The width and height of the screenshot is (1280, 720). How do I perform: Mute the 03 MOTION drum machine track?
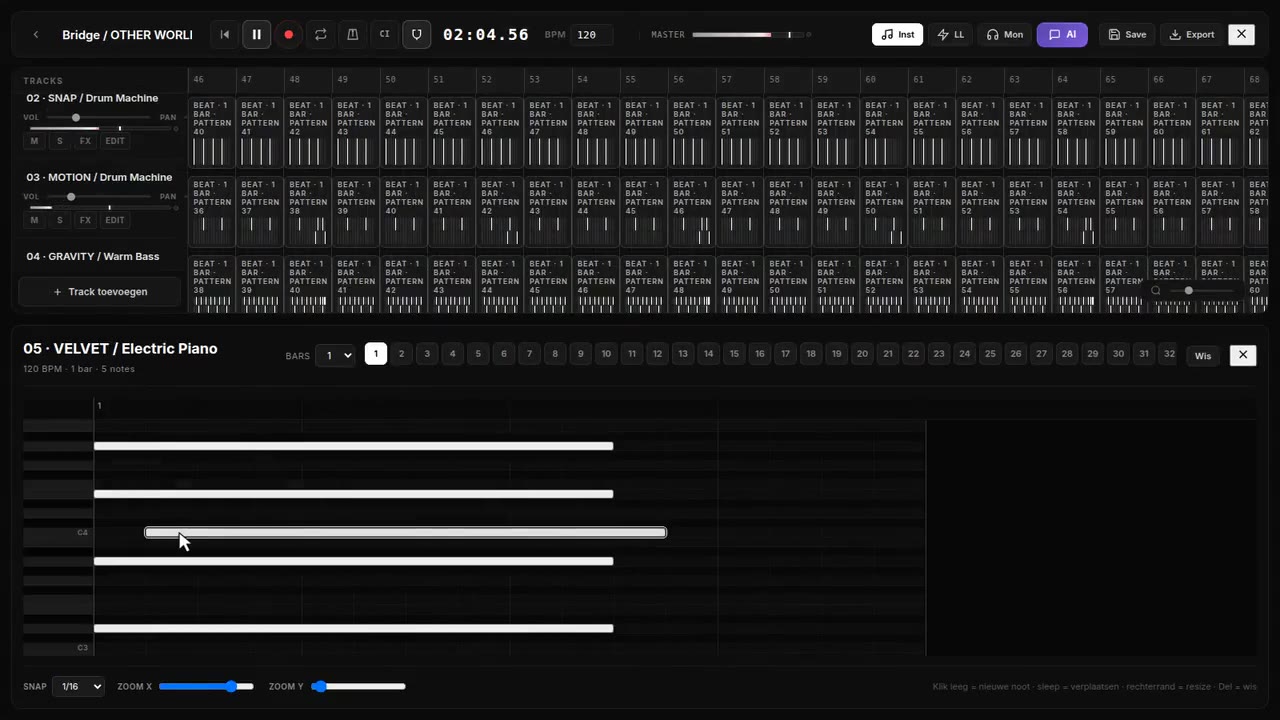pyautogui.click(x=34, y=220)
